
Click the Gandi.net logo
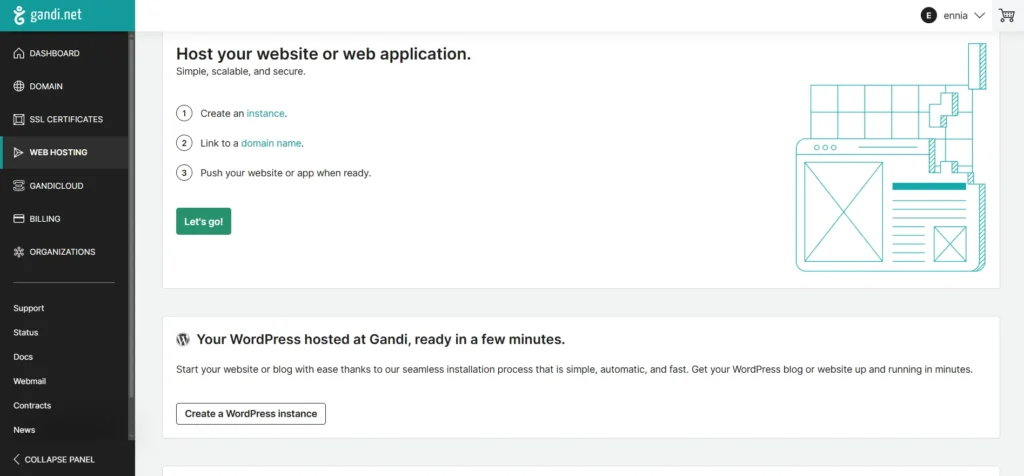(48, 14)
